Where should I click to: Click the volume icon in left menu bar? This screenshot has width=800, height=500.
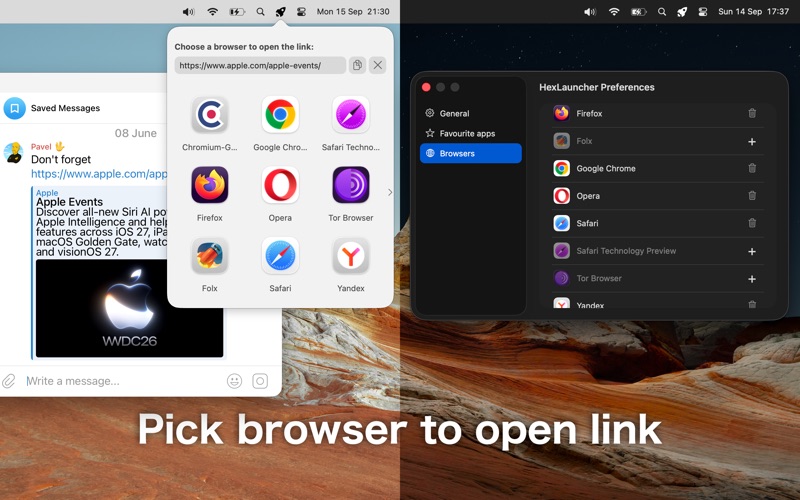pyautogui.click(x=188, y=11)
